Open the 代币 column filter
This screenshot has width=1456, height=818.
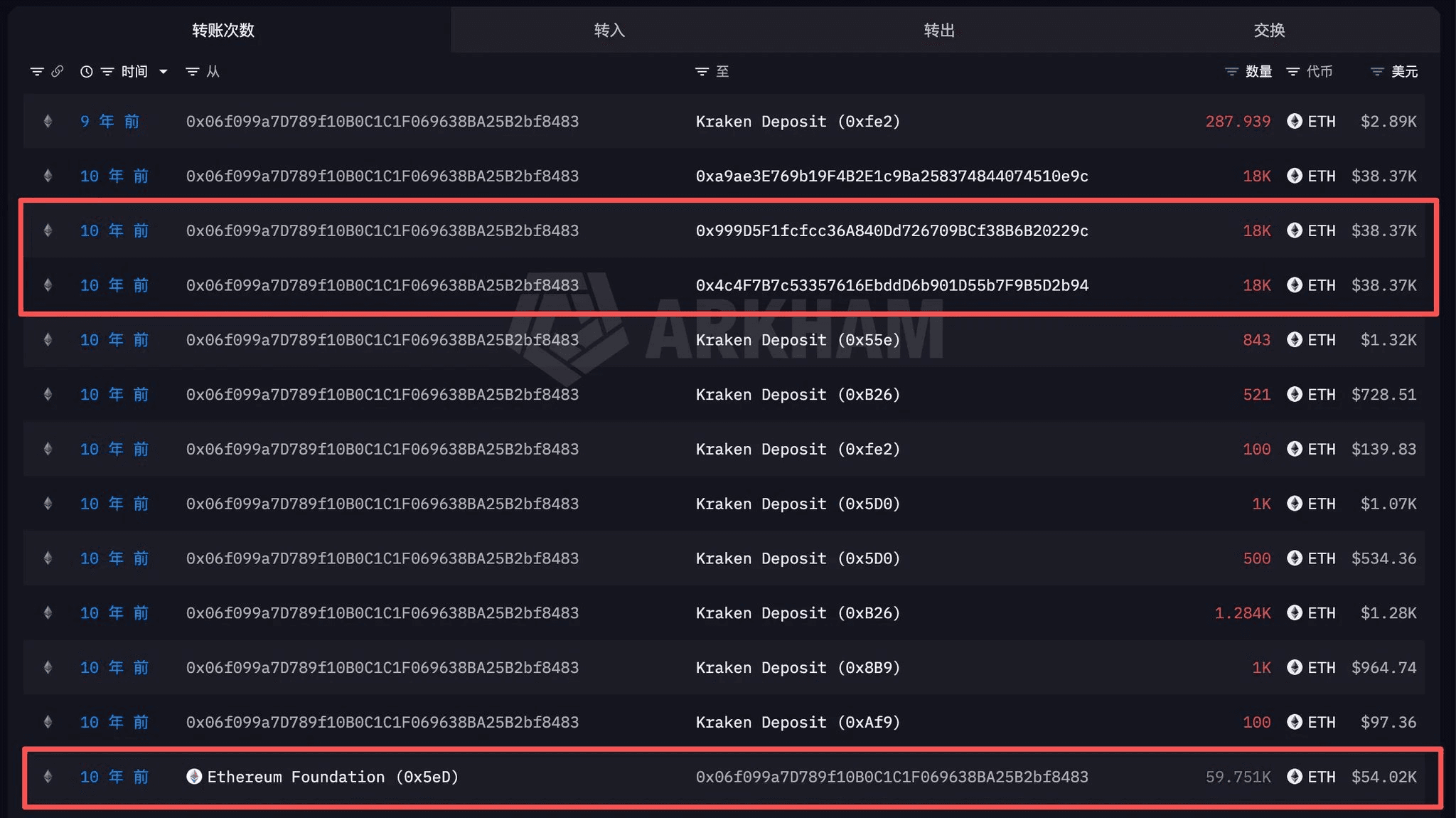1292,72
